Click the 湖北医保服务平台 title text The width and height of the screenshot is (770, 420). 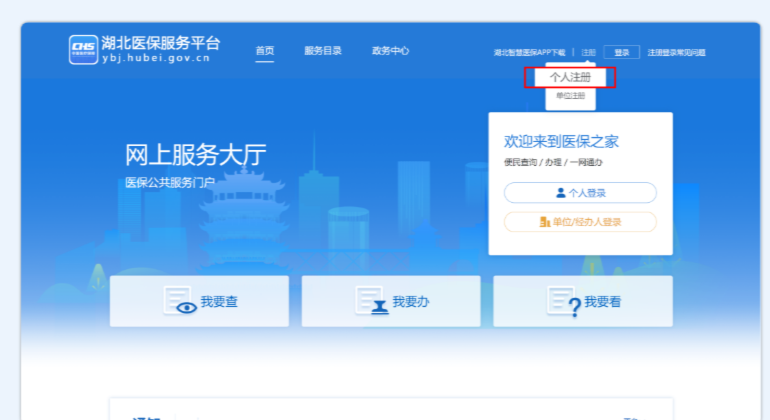(x=161, y=43)
